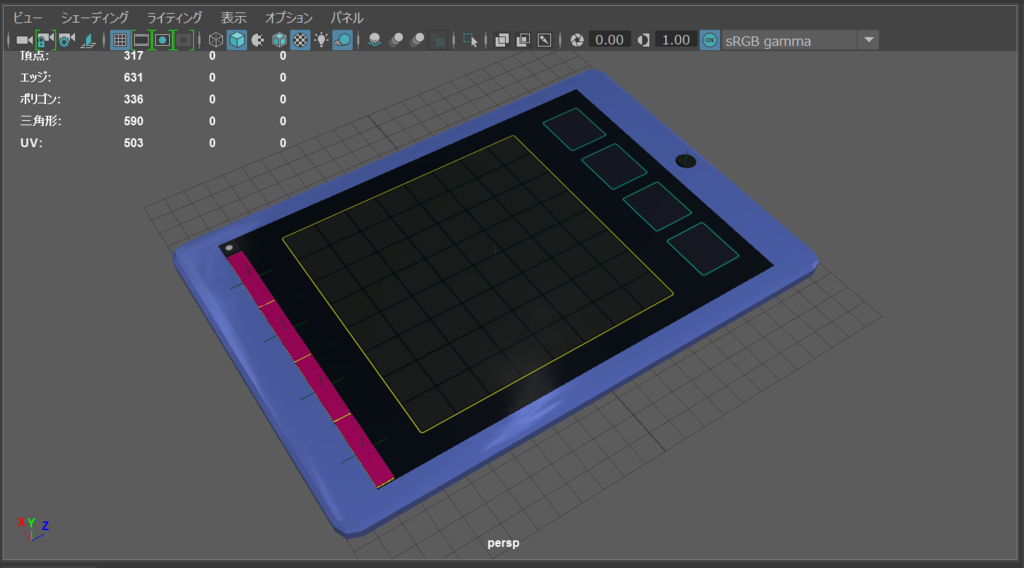Open the シェーディング menu
Viewport: 1024px width, 568px height.
(x=95, y=18)
